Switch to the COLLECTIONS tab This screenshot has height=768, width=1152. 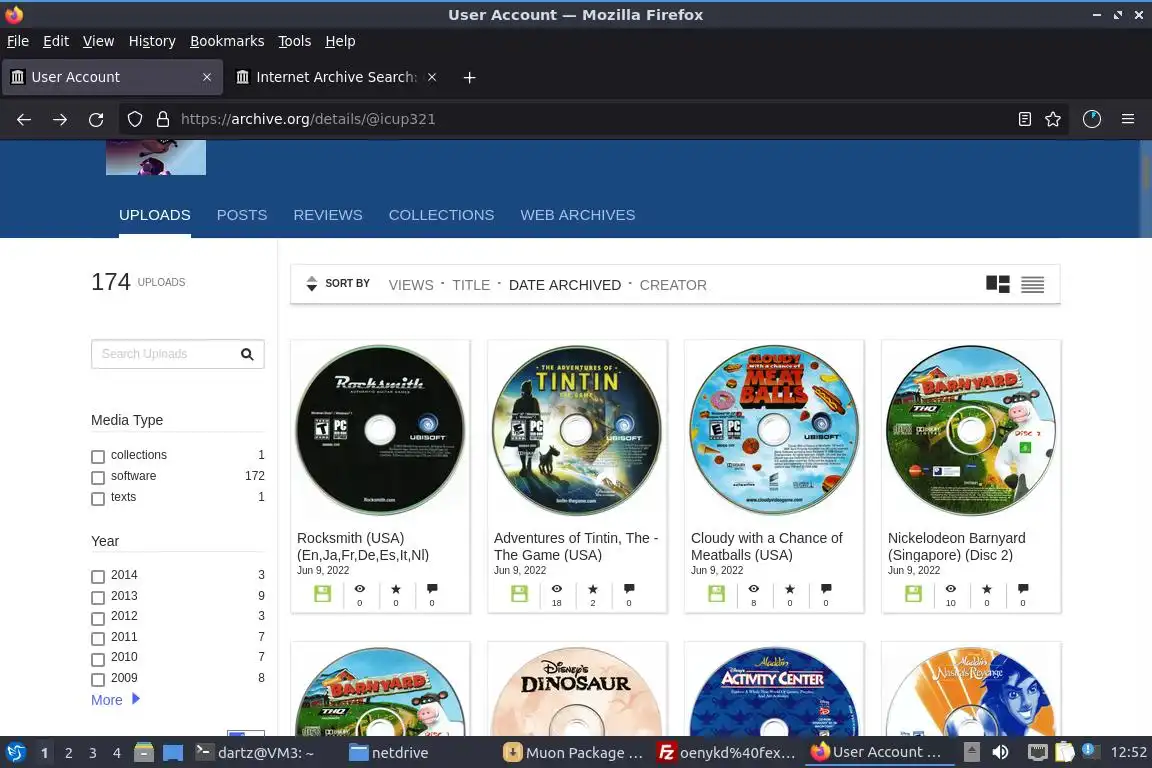click(442, 215)
